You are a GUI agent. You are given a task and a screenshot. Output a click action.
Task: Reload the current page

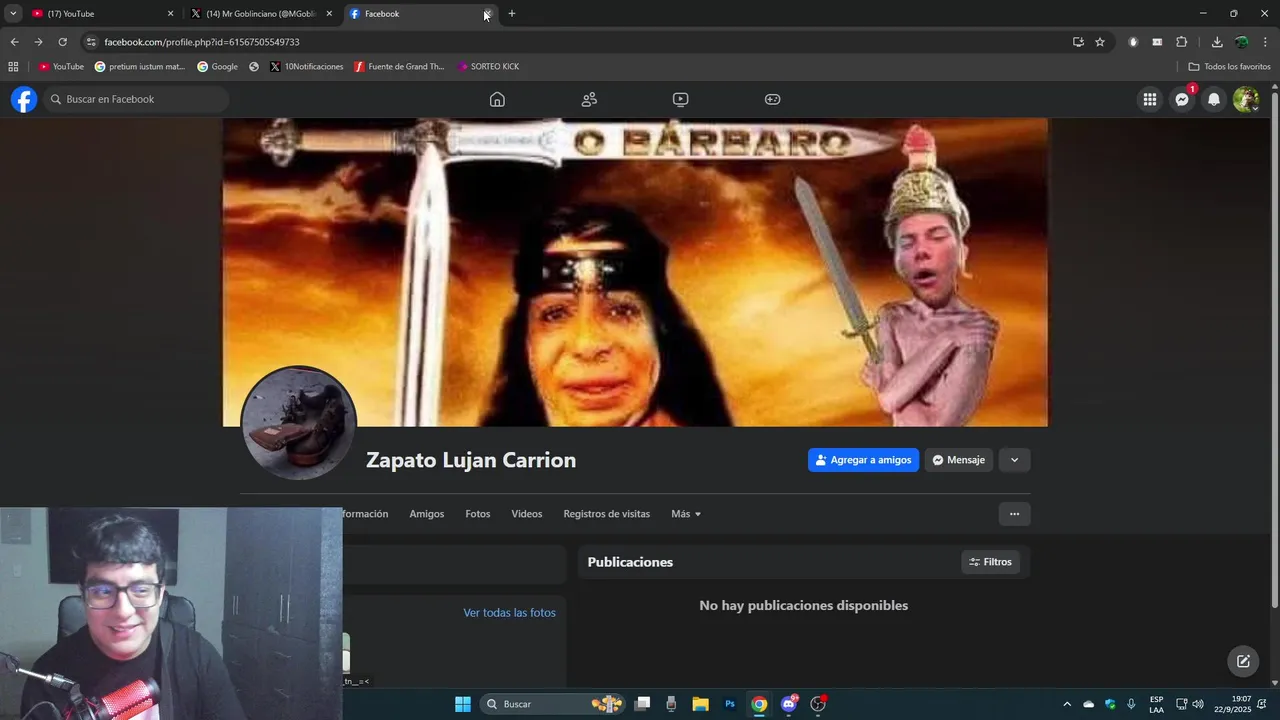[62, 42]
